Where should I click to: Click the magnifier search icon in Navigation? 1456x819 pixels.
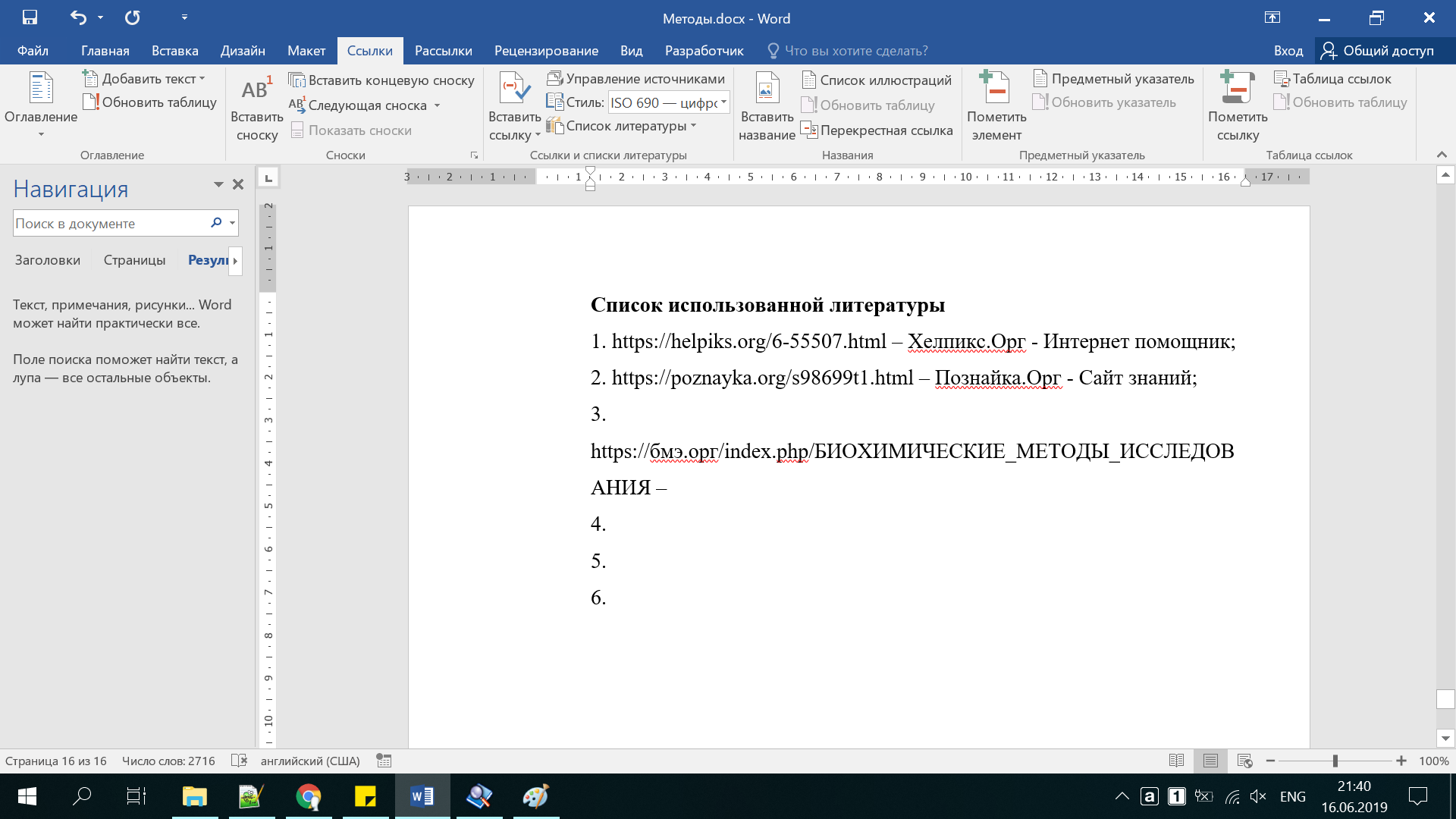tap(216, 223)
